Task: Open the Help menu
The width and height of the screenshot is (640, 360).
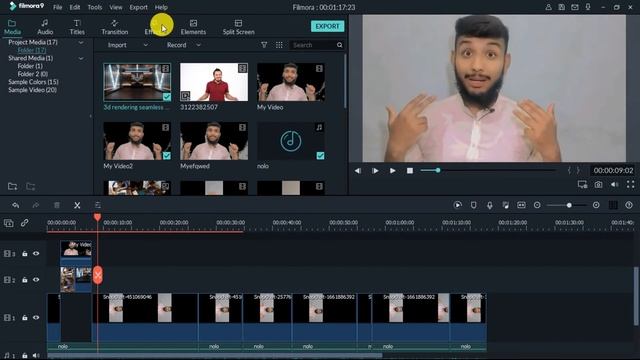Action: point(161,7)
